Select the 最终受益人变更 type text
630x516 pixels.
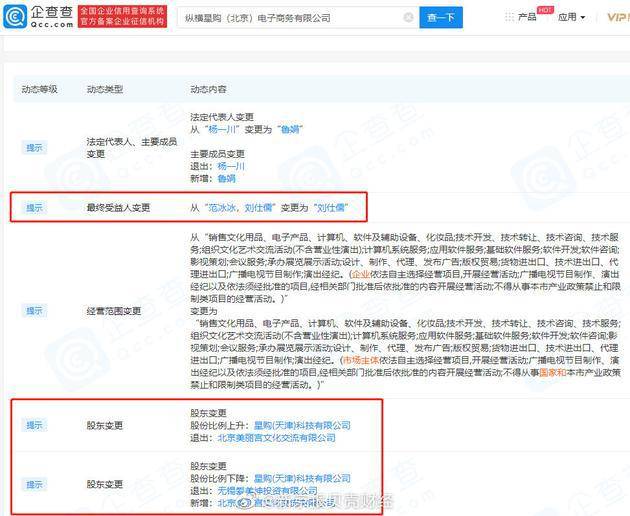(118, 208)
